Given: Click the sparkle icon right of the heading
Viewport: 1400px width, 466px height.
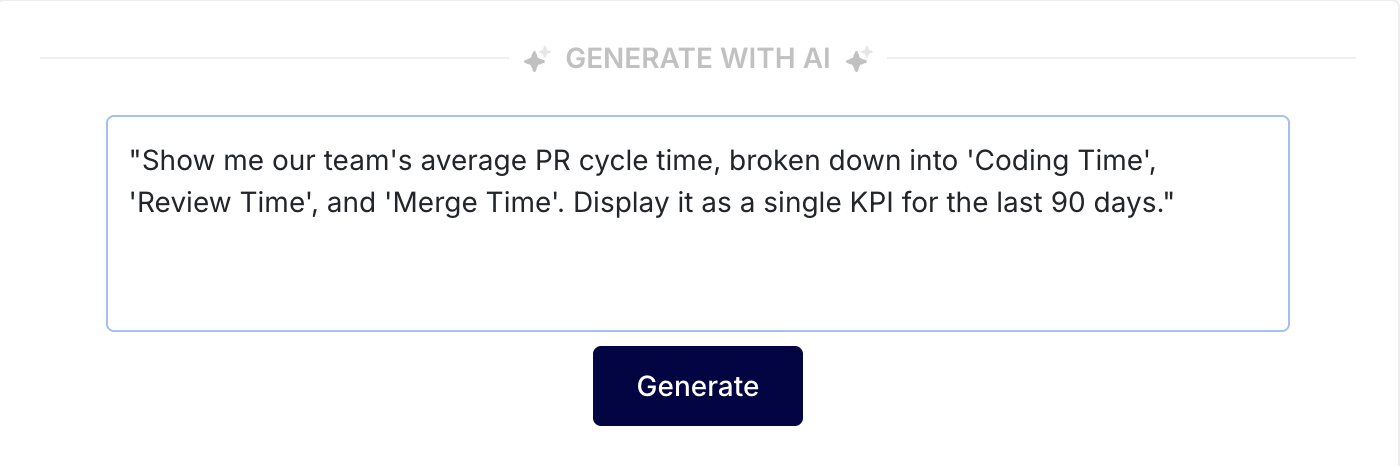Looking at the screenshot, I should tap(859, 60).
